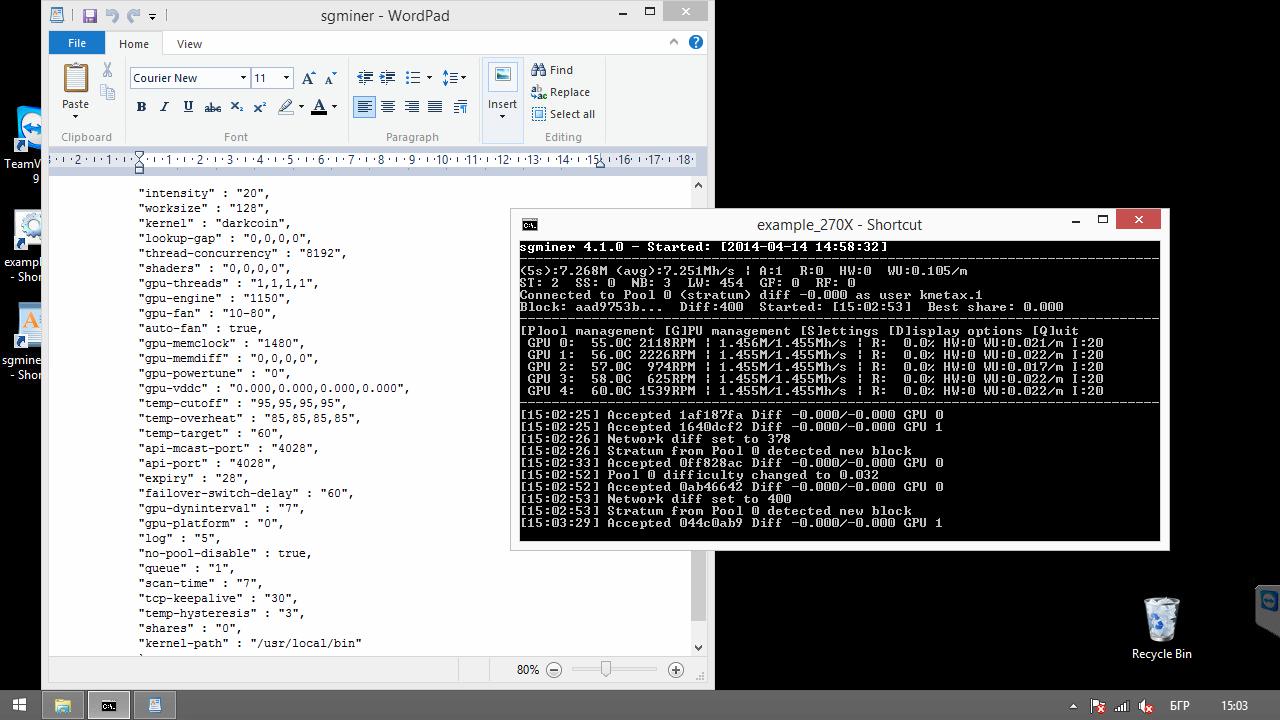The width and height of the screenshot is (1280, 720).
Task: Click the WordPad app icon in title bar
Action: tap(57, 15)
